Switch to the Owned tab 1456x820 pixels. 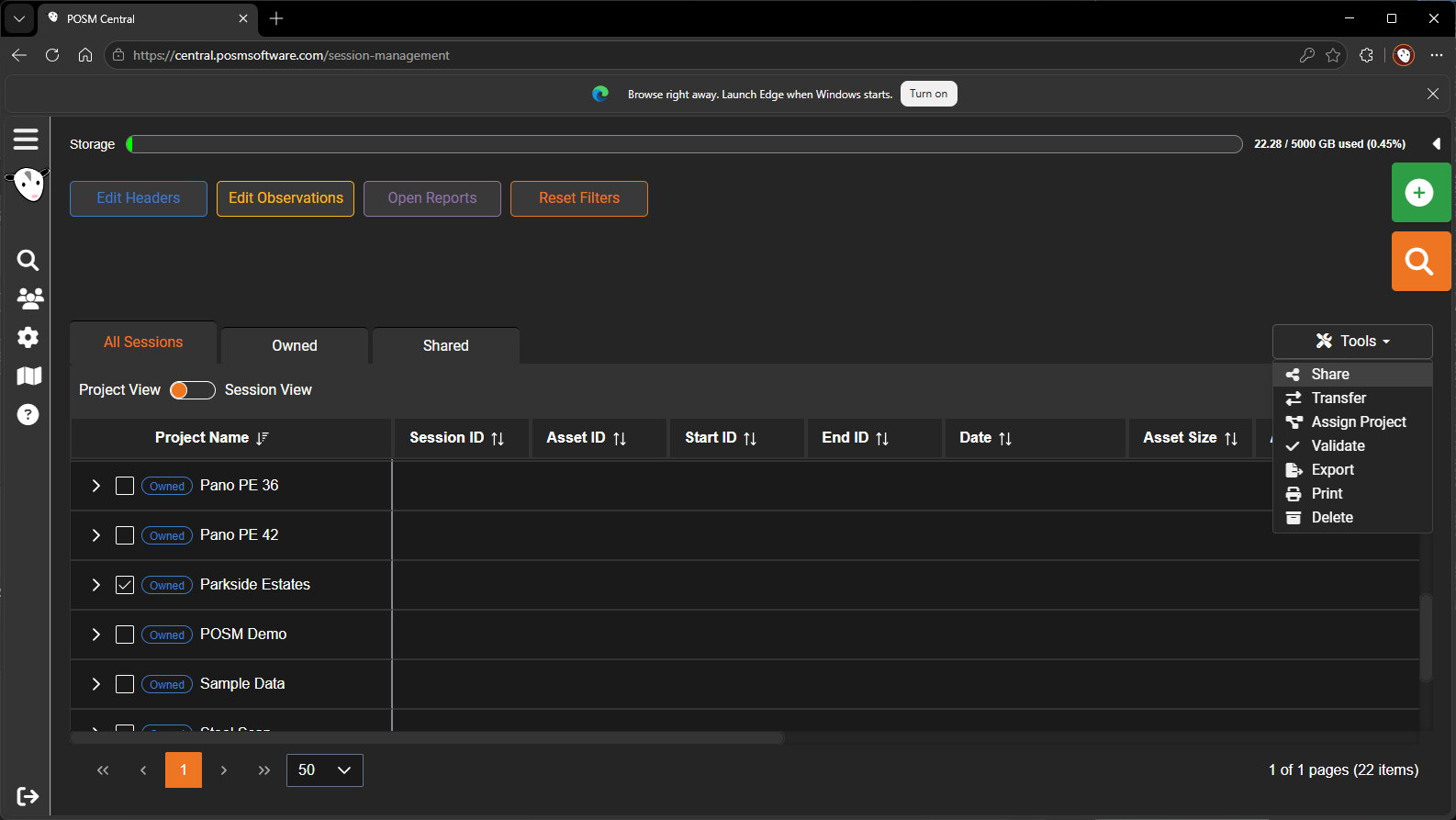(295, 346)
